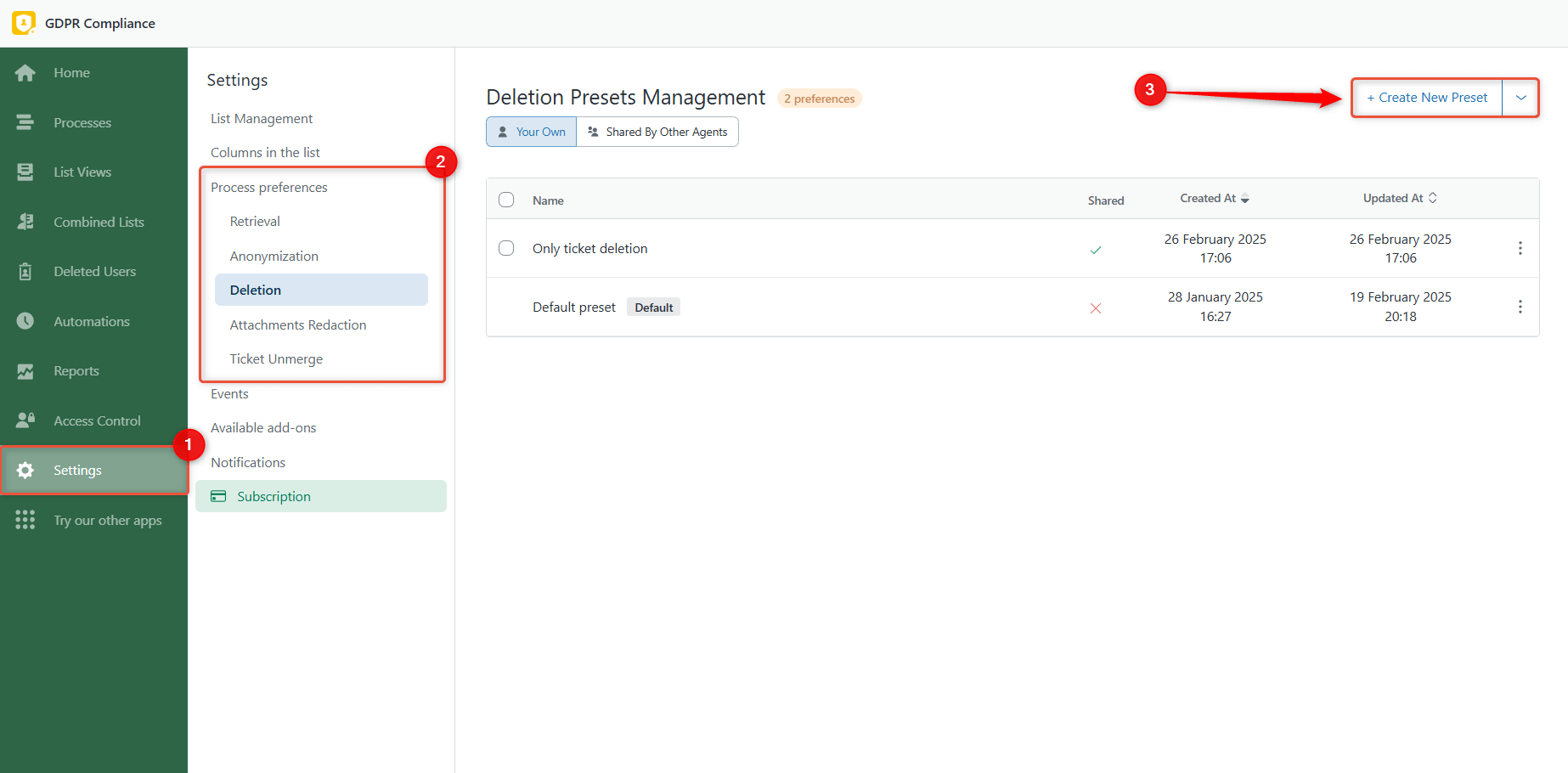
Task: Click the Try our other apps icon
Action: (25, 520)
